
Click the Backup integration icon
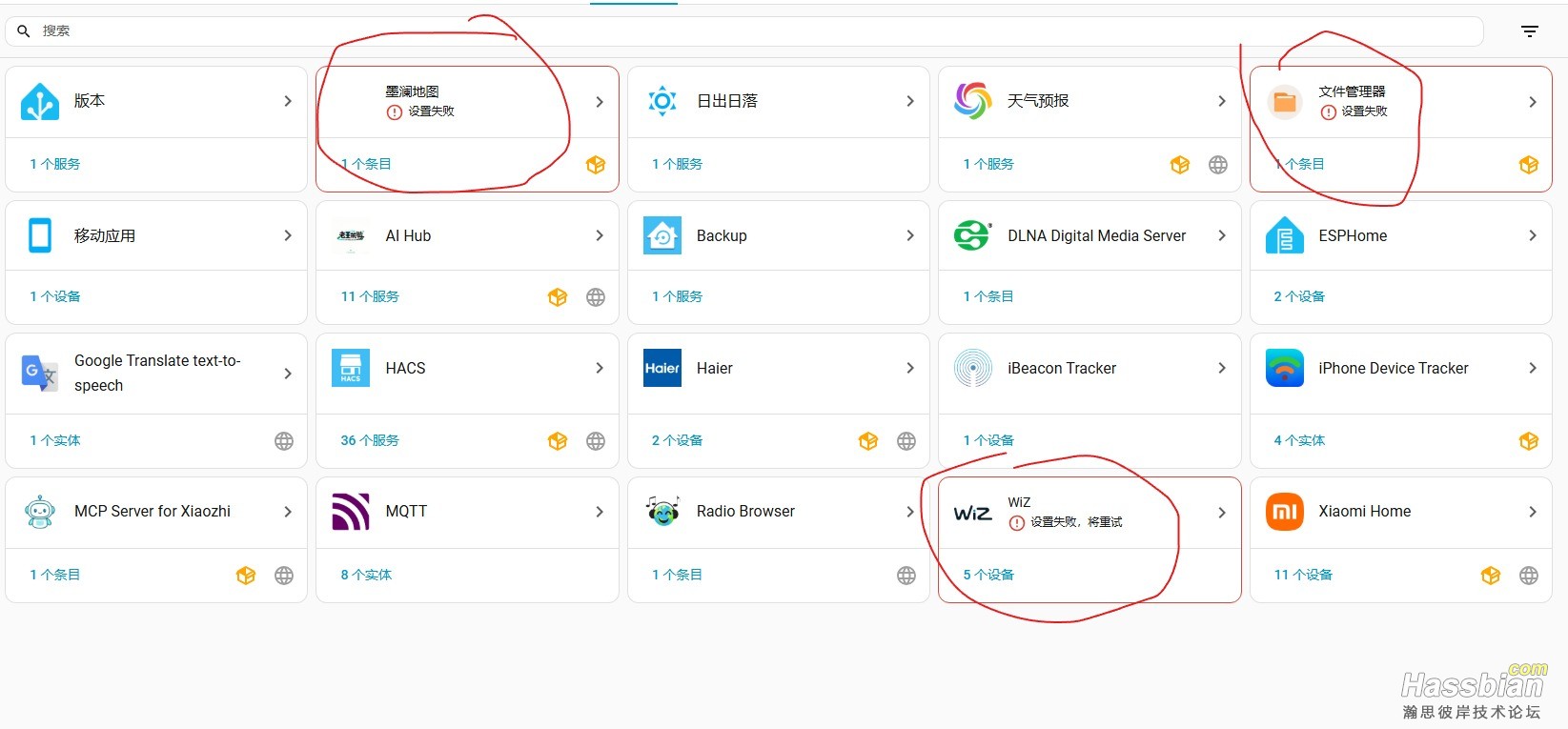(x=662, y=235)
